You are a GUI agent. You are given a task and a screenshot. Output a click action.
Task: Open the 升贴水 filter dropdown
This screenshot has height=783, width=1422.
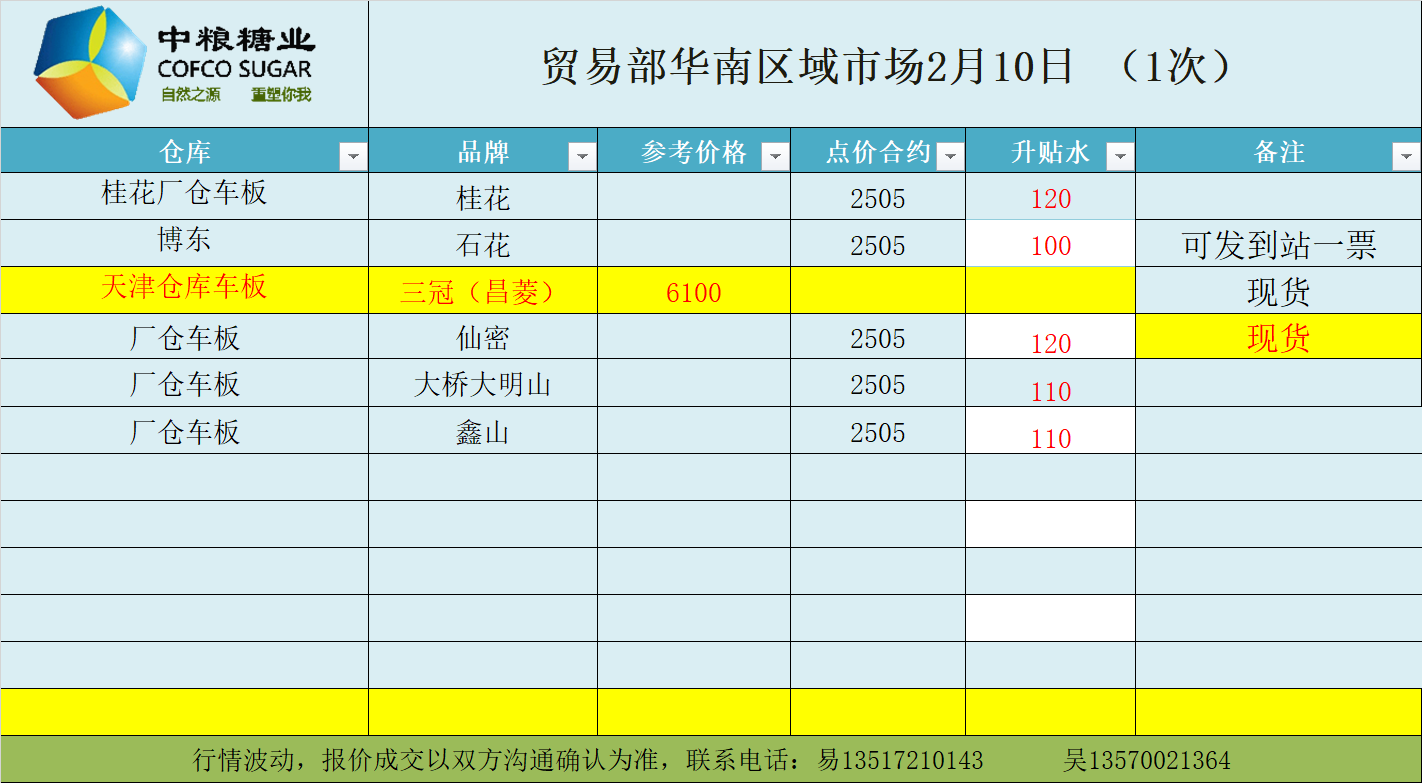pyautogui.click(x=1120, y=156)
